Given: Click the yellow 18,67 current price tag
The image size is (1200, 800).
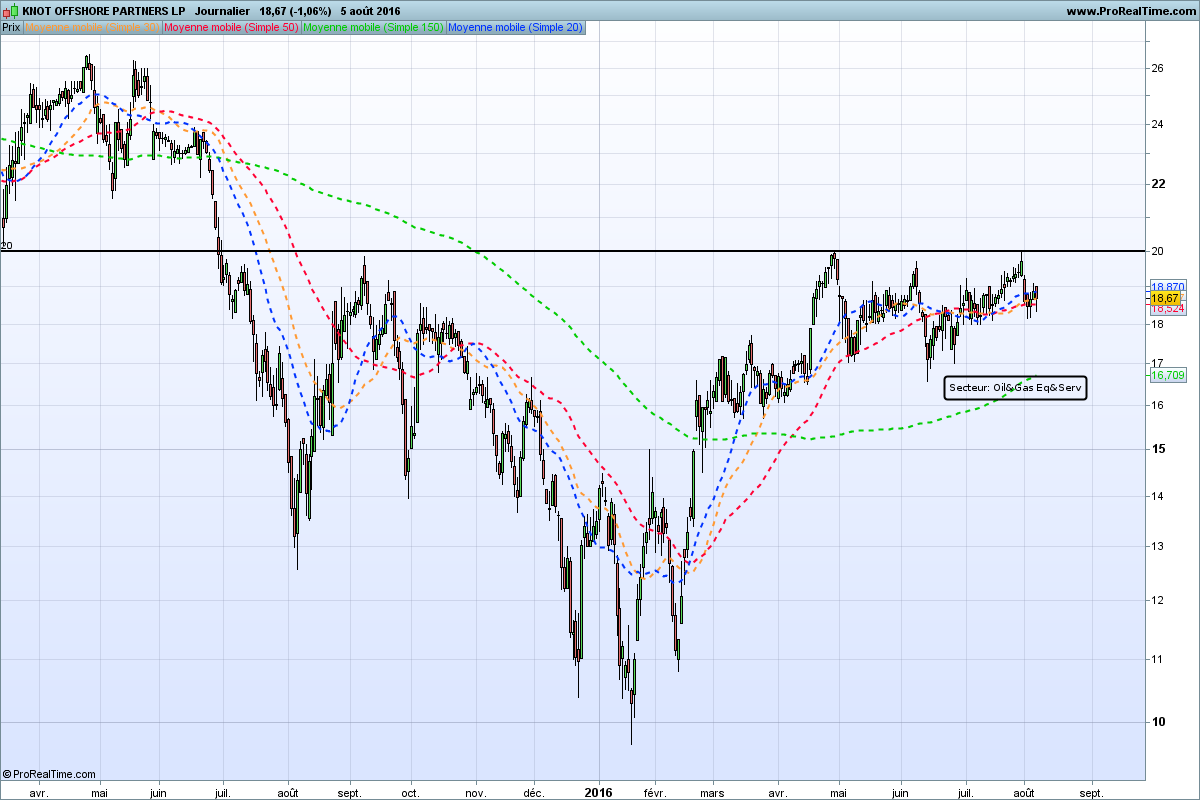Looking at the screenshot, I should click(1165, 298).
